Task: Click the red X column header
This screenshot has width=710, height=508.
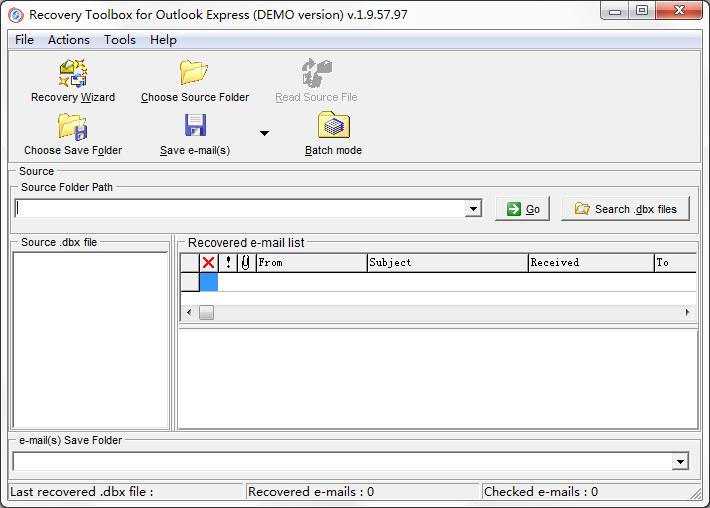Action: (208, 262)
